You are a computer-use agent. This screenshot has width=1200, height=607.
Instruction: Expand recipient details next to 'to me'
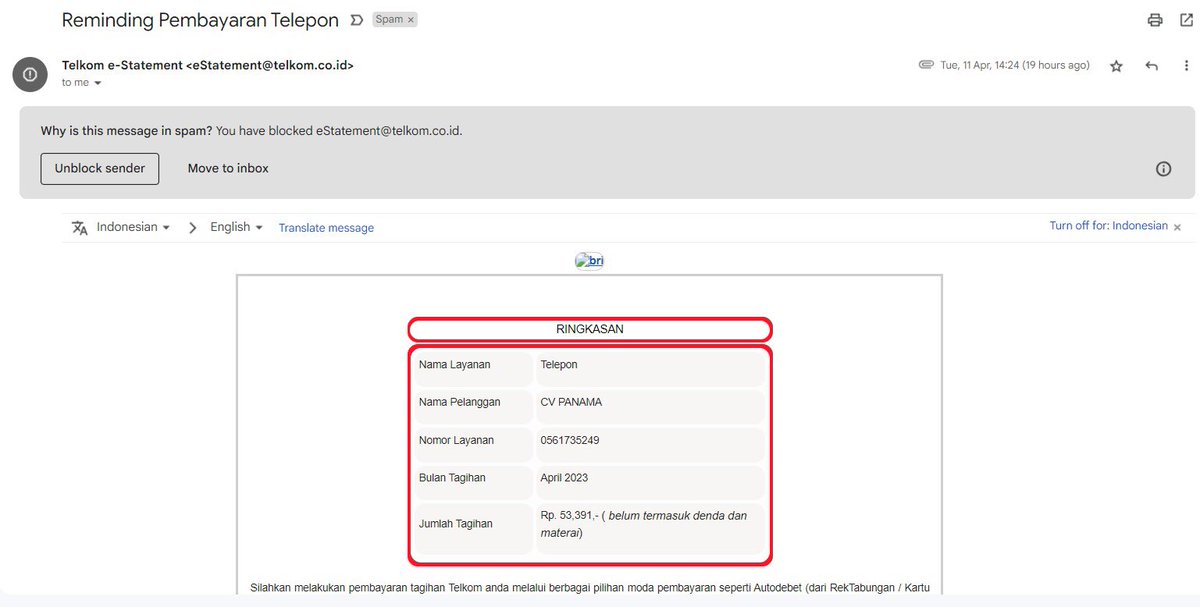click(x=98, y=83)
